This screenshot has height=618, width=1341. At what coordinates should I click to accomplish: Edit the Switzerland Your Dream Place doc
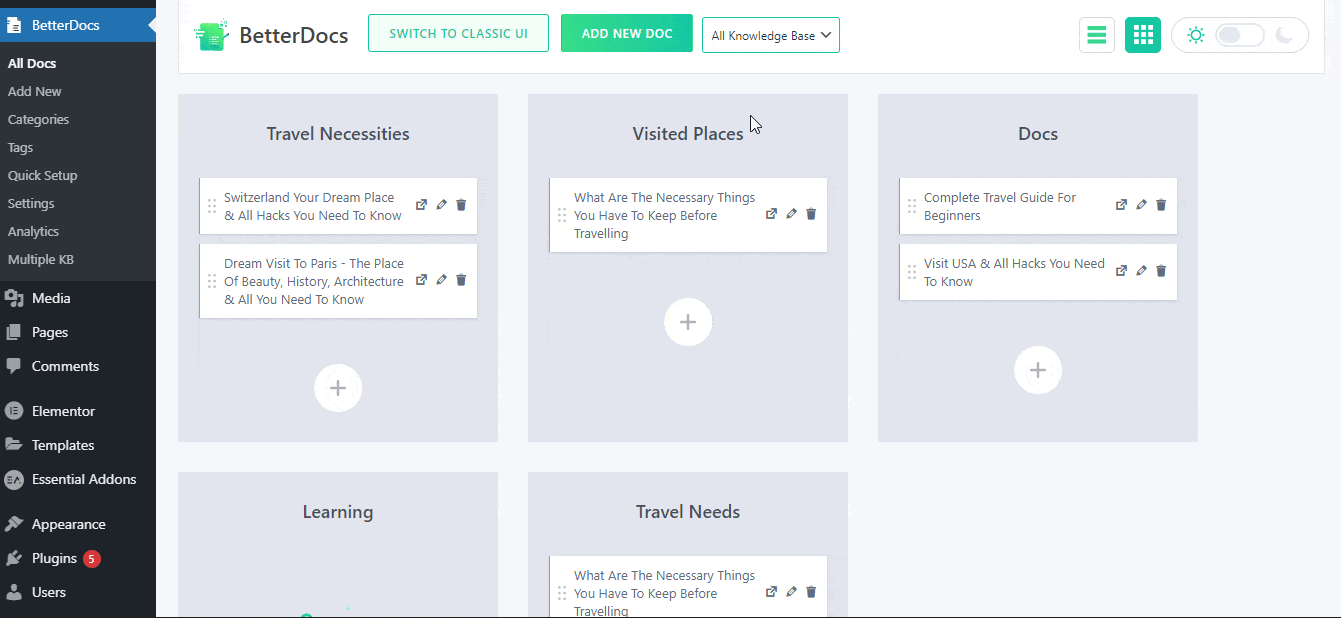click(441, 205)
